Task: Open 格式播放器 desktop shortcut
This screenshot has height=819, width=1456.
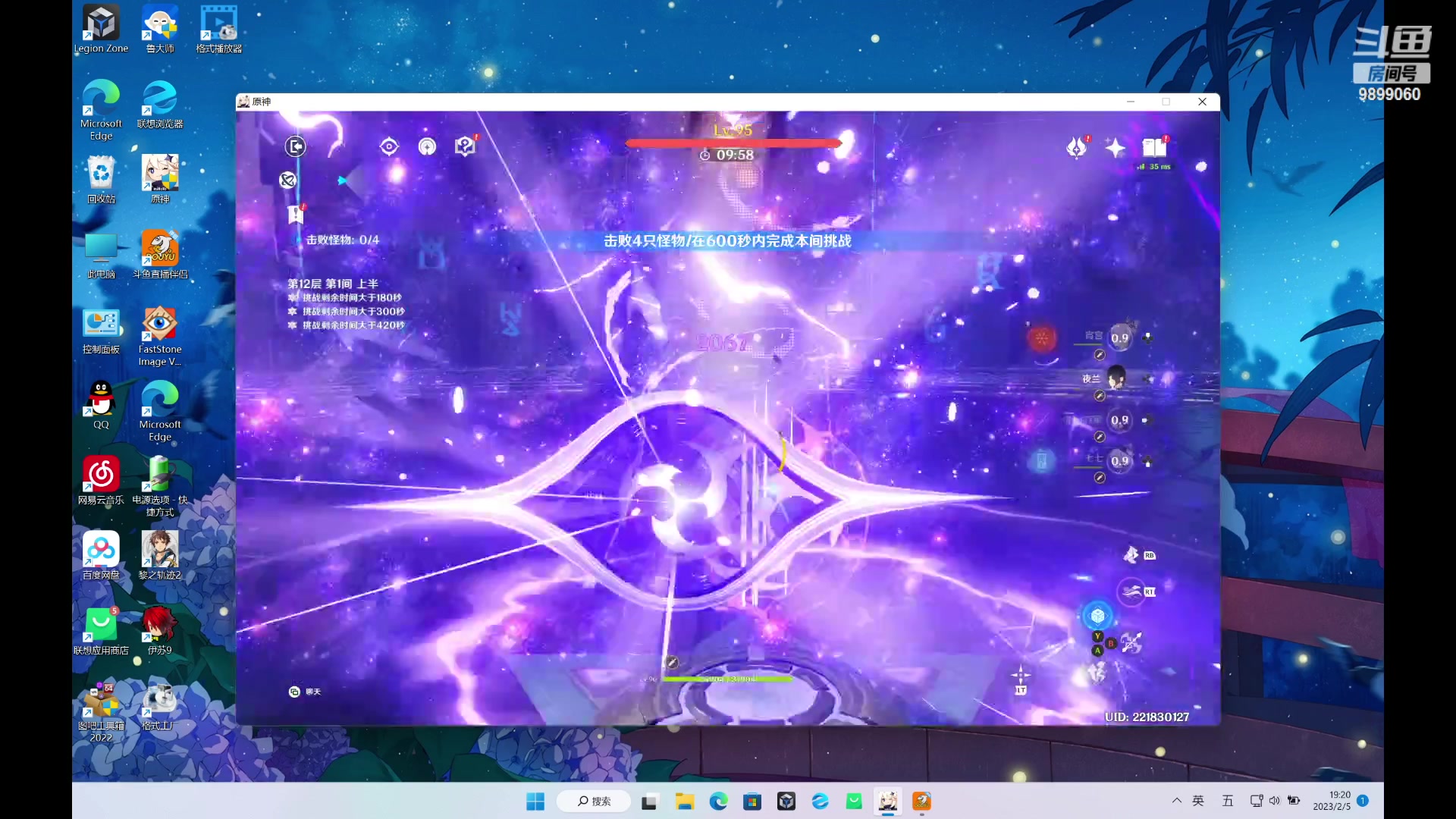Action: click(x=219, y=30)
